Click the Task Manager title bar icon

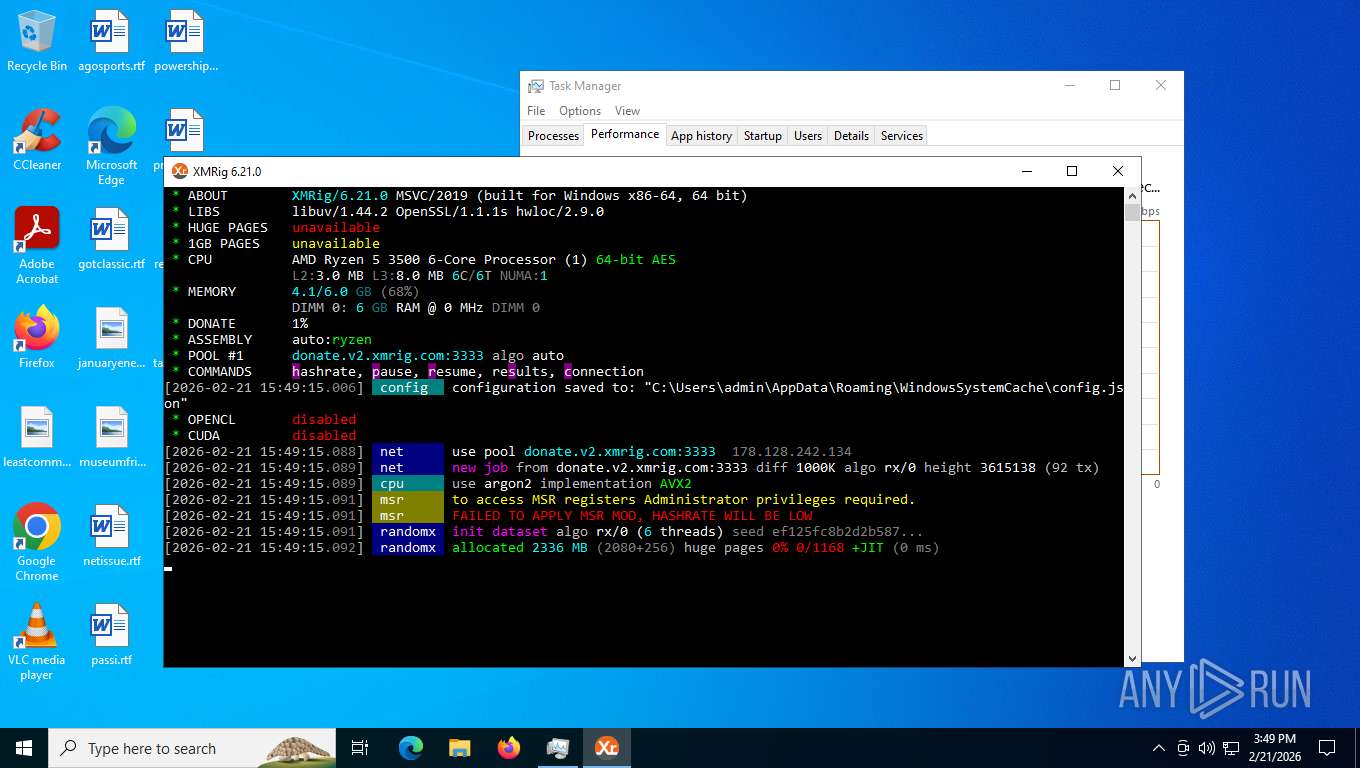(x=536, y=86)
